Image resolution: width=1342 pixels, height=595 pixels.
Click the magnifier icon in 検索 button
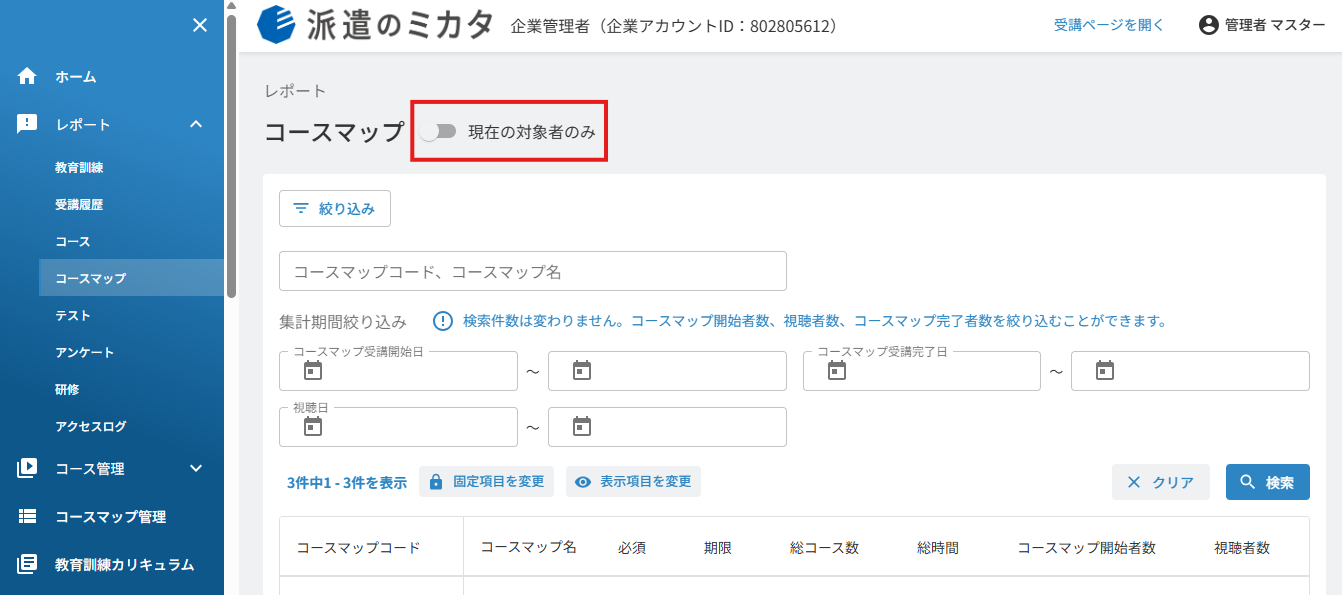pos(1248,482)
